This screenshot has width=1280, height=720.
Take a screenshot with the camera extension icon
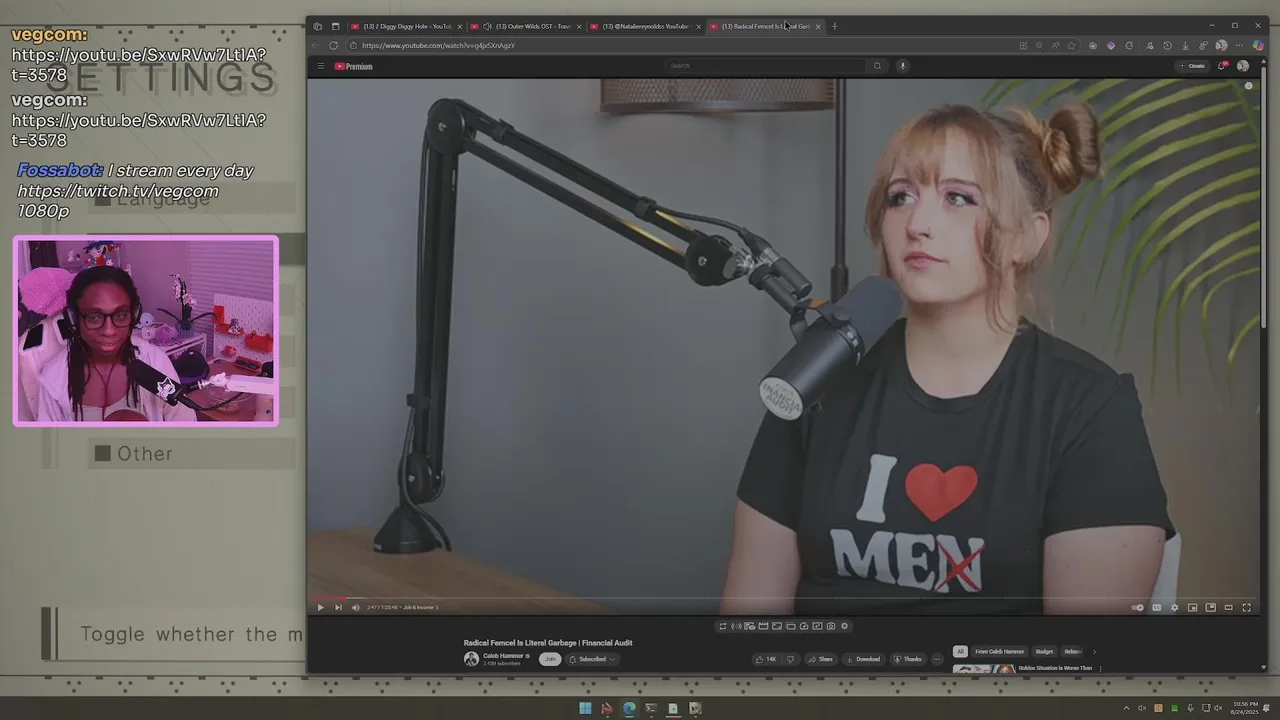coord(831,626)
